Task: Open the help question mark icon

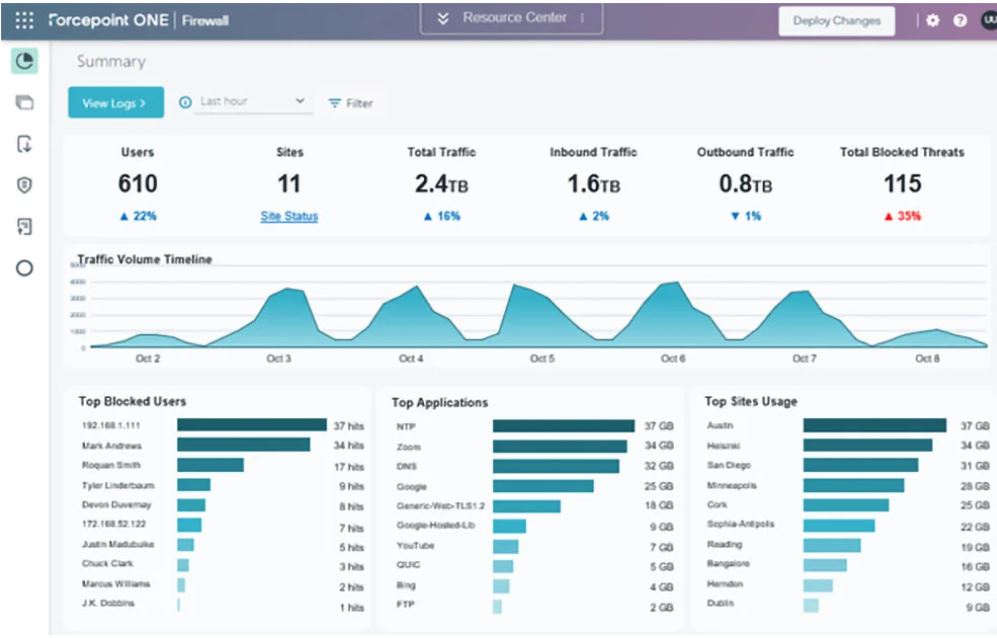Action: click(x=960, y=20)
